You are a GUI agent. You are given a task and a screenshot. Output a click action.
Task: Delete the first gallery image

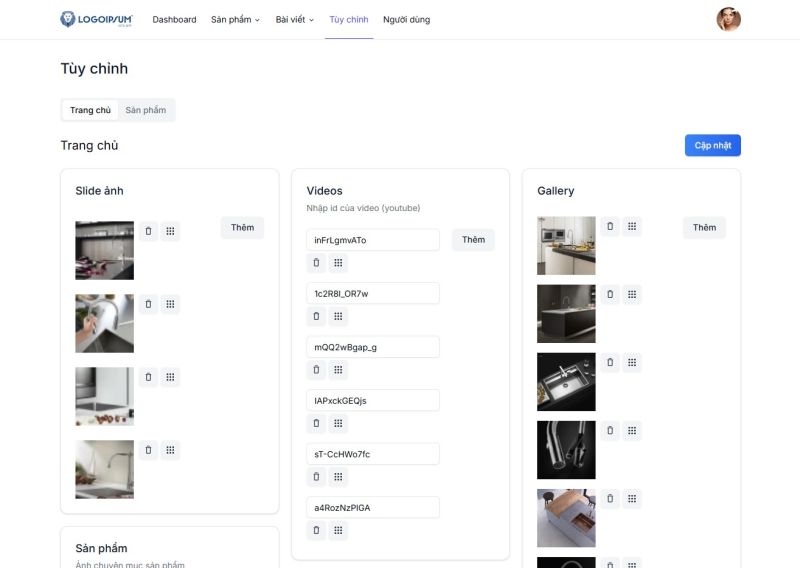(610, 227)
